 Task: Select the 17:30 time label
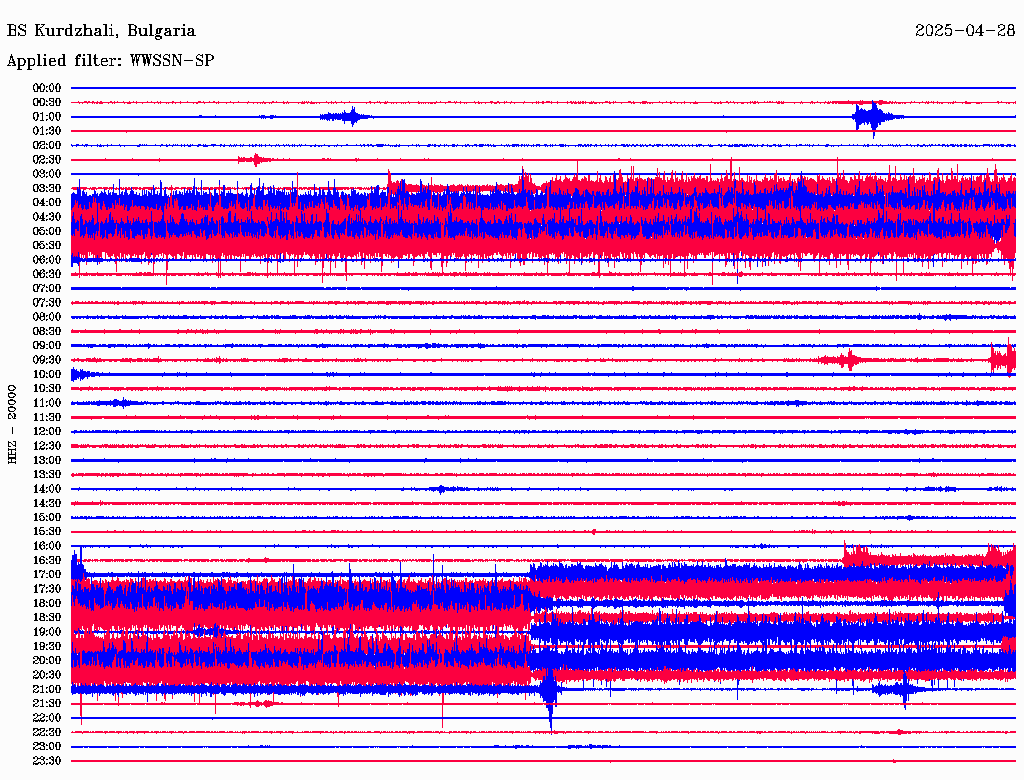47,589
